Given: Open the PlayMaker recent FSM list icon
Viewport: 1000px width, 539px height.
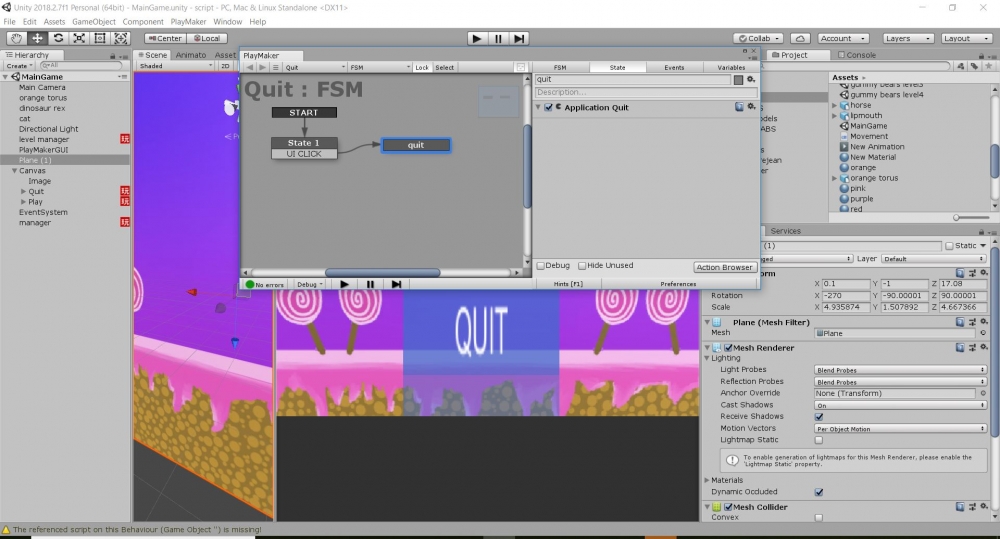Looking at the screenshot, I should (x=276, y=67).
